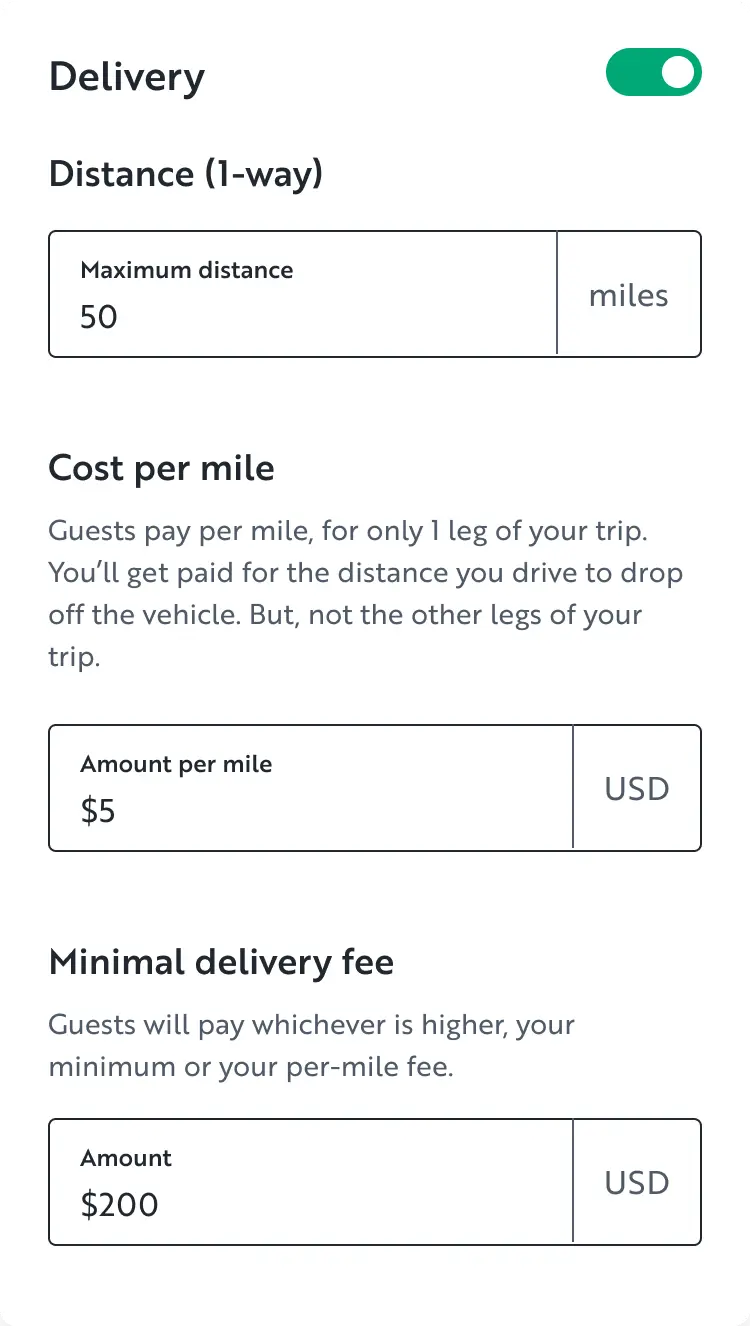This screenshot has width=750, height=1326.
Task: Click the white knob of the Delivery switch
Action: (679, 73)
